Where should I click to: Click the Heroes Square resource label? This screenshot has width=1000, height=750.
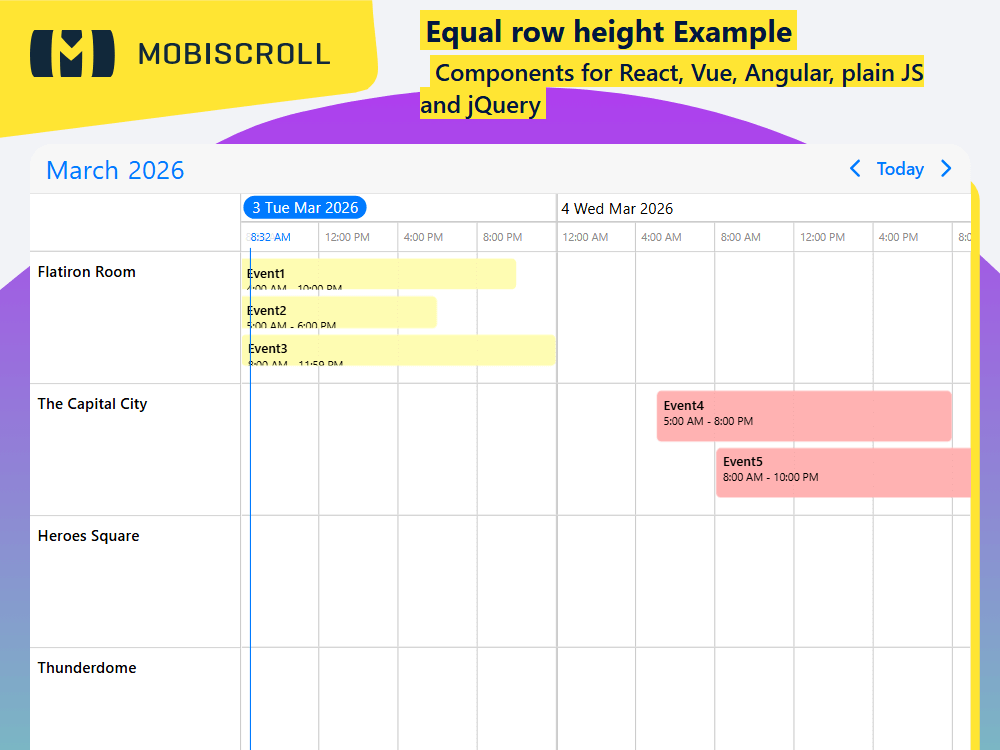tap(87, 535)
